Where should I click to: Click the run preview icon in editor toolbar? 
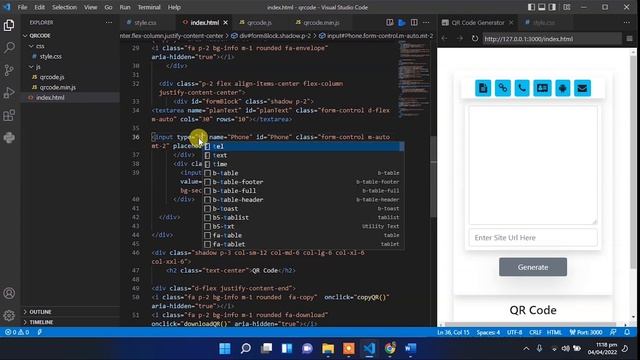pyautogui.click(x=402, y=22)
